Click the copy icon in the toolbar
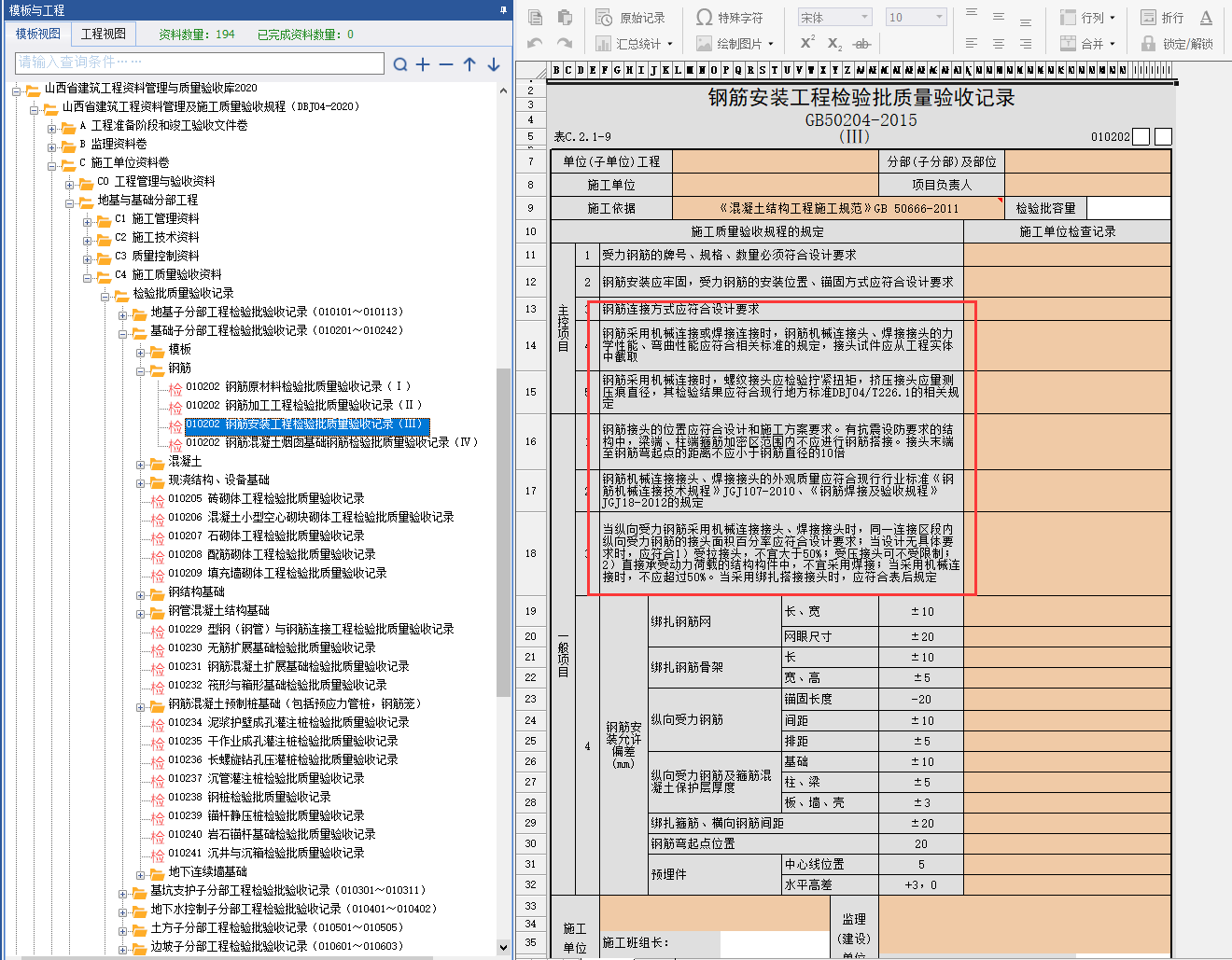 535,17
